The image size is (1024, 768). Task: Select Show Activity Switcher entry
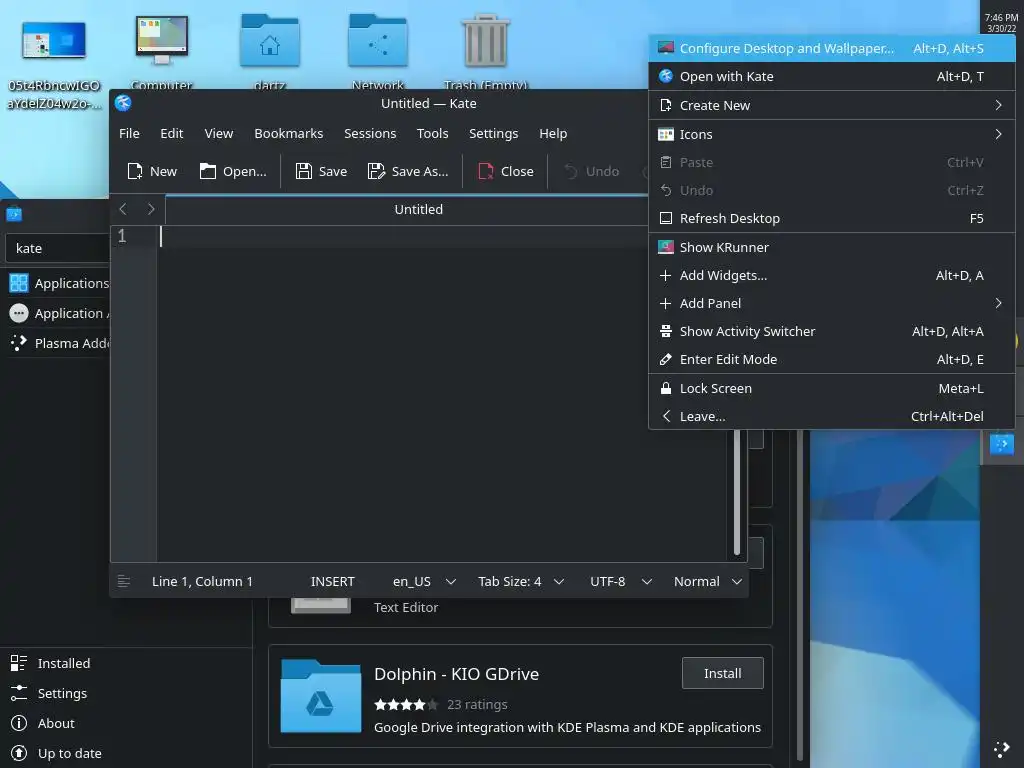[831, 331]
